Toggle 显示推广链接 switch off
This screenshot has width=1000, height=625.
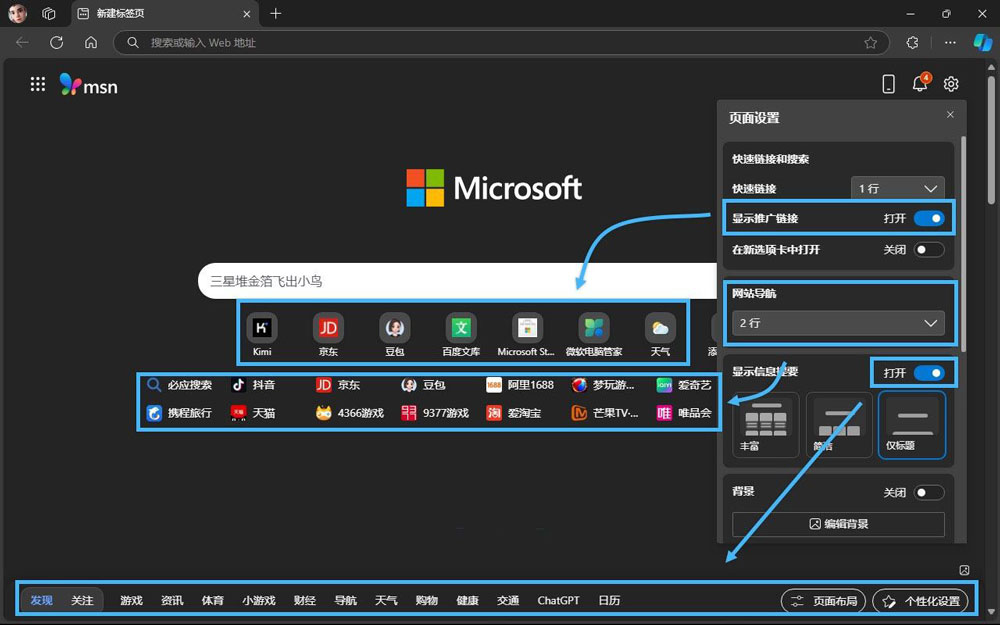(x=929, y=218)
